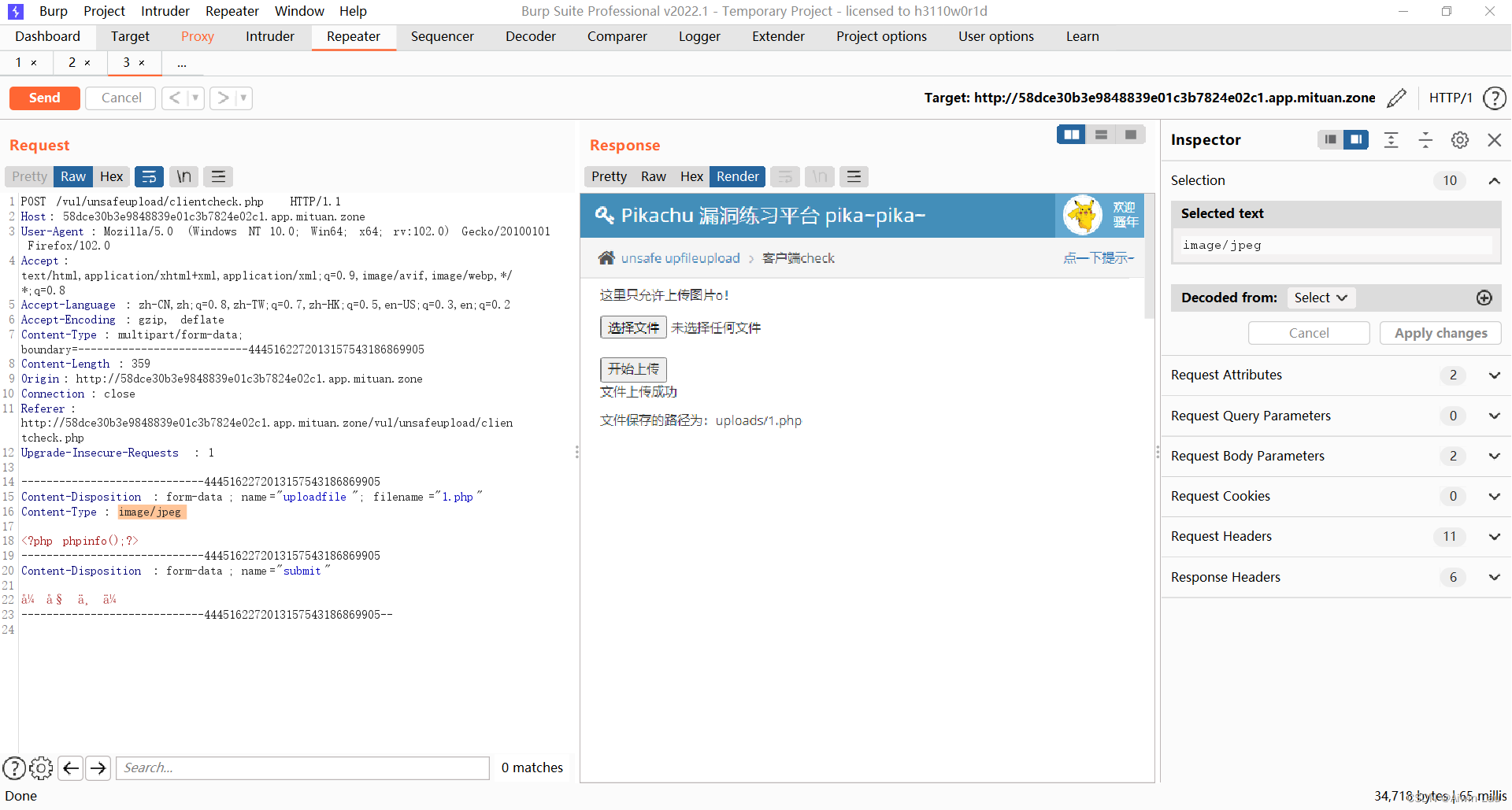Open forward history dropdown arrow

point(243,98)
